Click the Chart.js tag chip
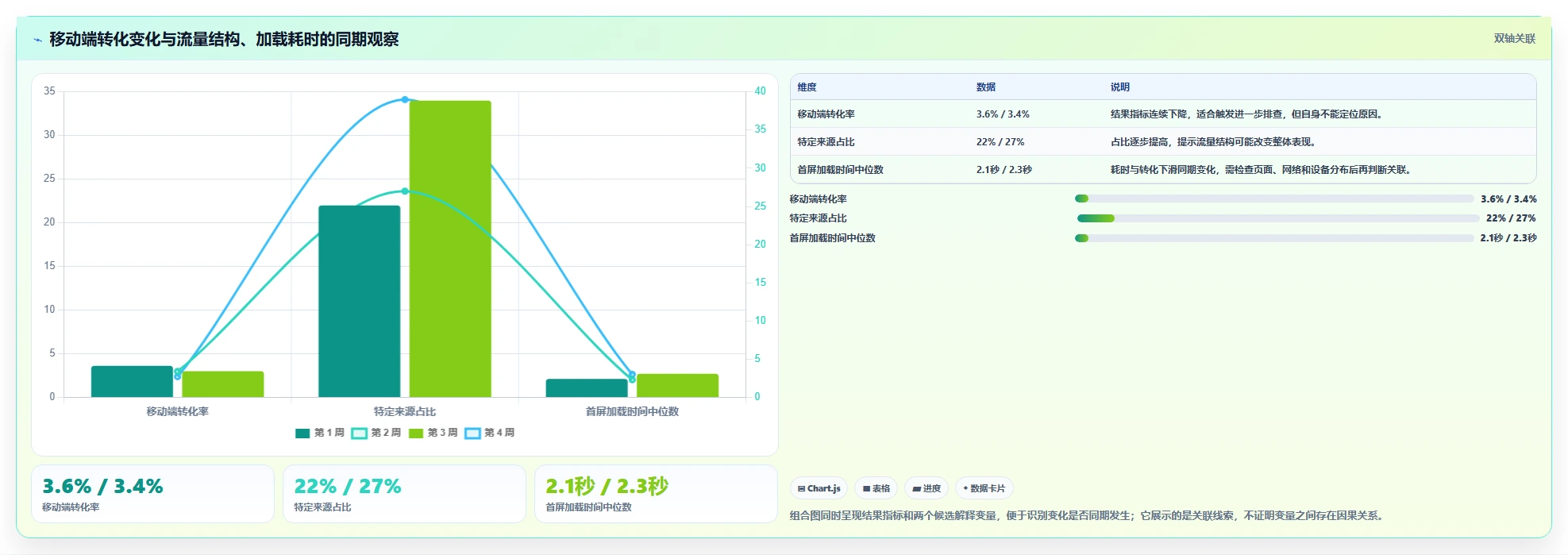The image size is (1568, 555). [x=819, y=488]
